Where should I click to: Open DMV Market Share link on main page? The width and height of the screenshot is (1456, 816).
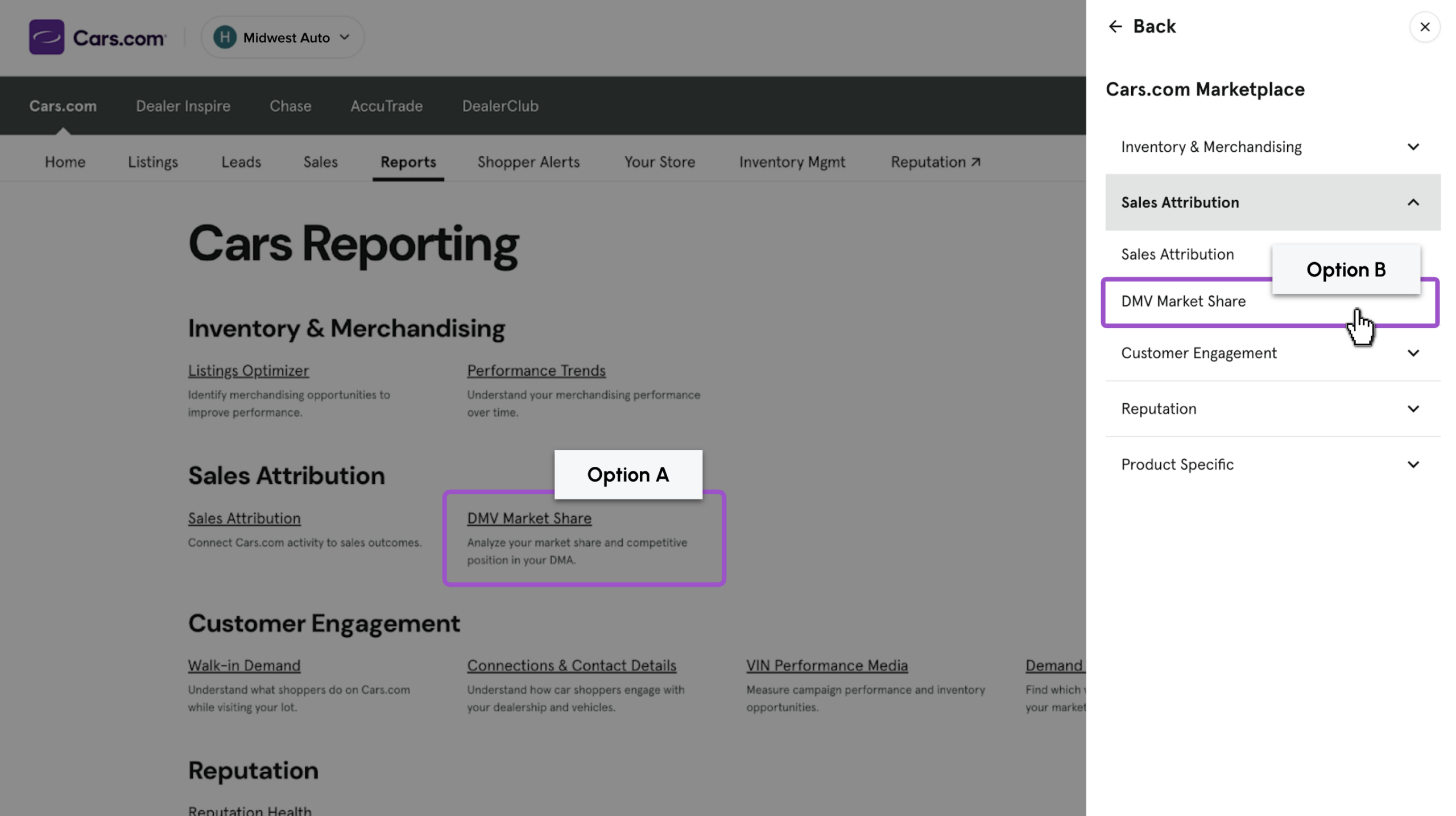click(530, 519)
